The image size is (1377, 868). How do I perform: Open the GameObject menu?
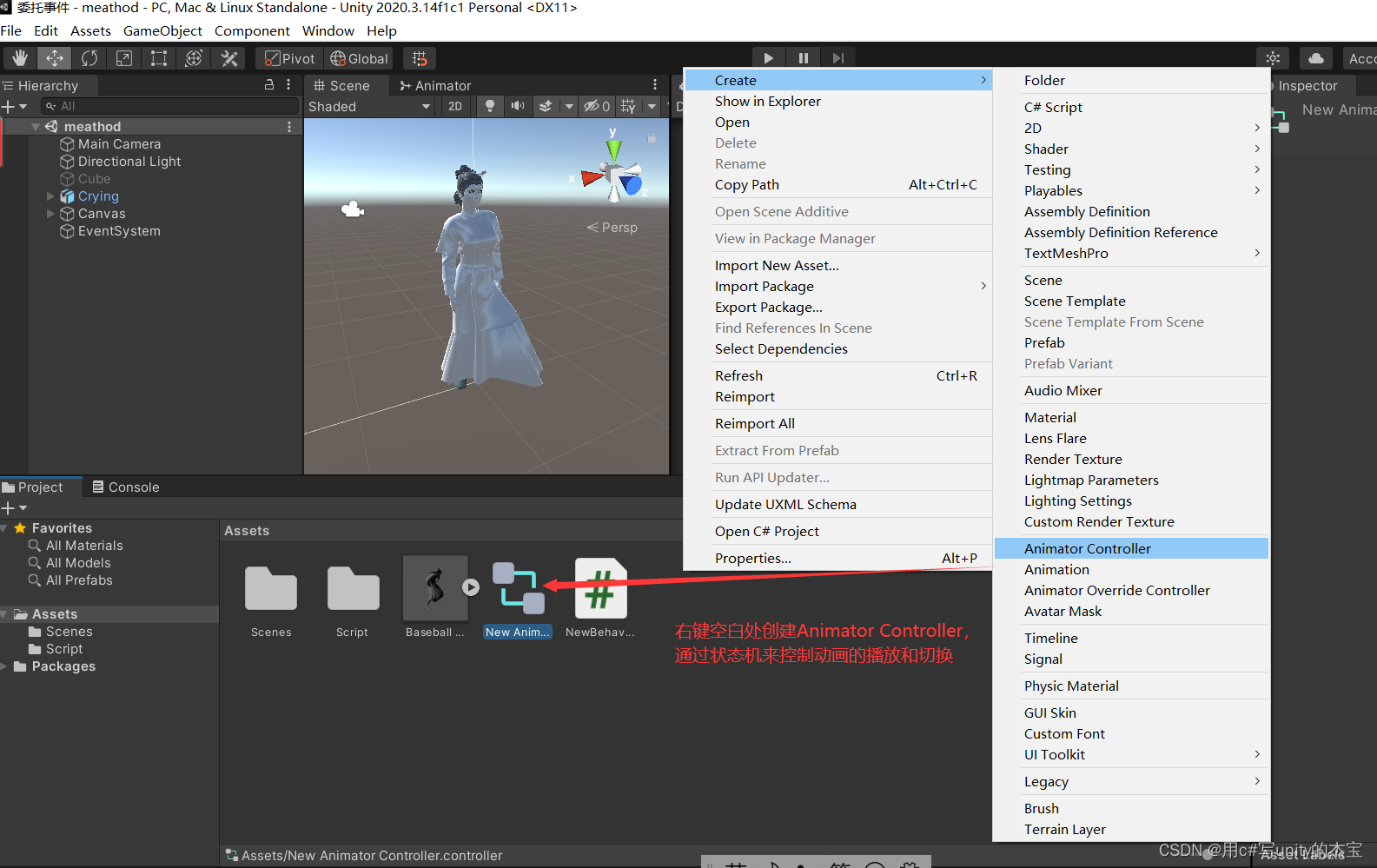click(x=162, y=30)
